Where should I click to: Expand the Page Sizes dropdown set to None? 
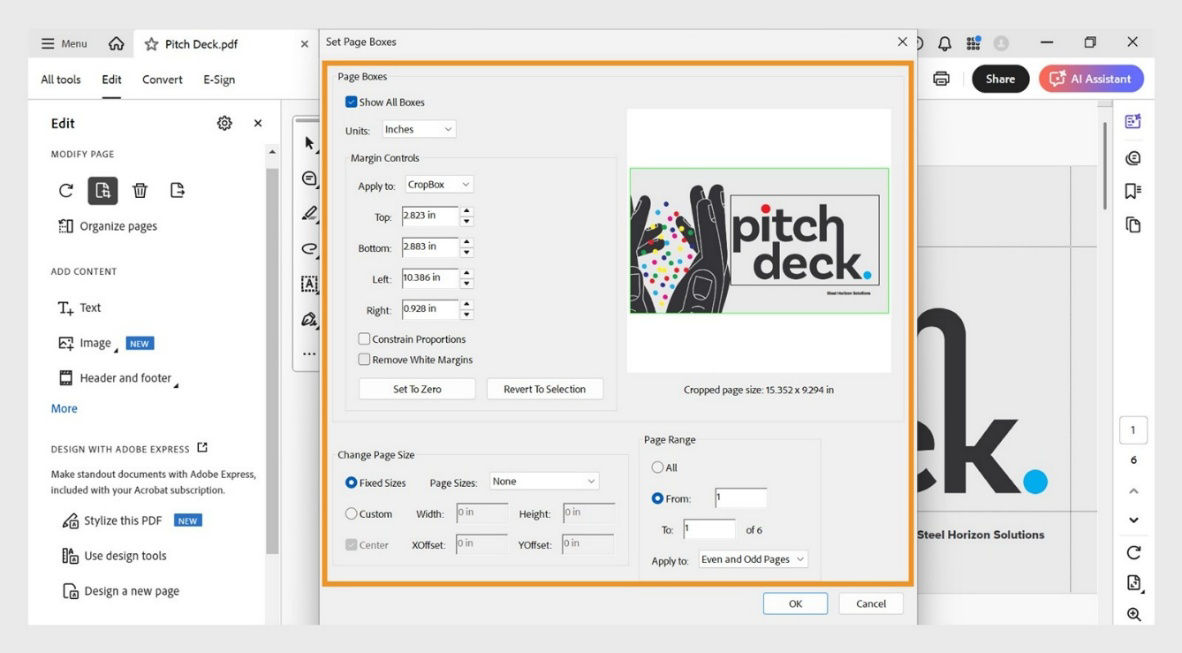point(542,481)
